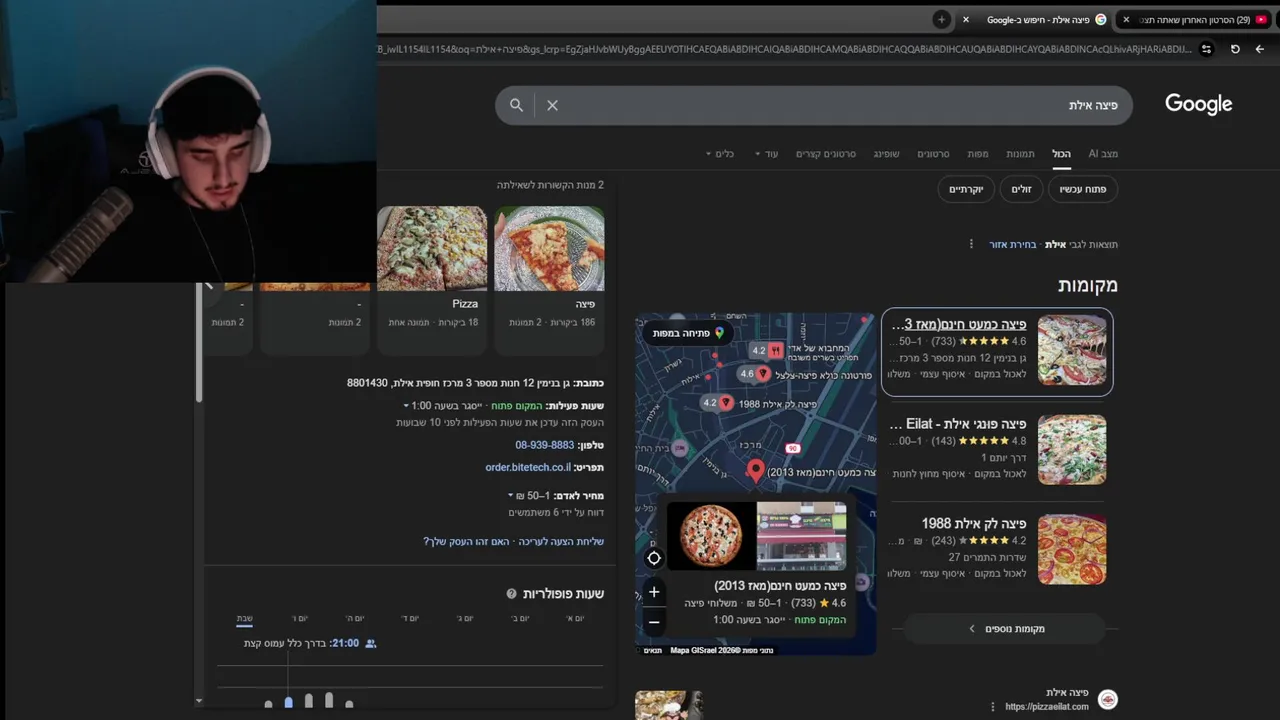Select יום ד' in popular hours
The height and width of the screenshot is (720, 1280).
point(410,618)
